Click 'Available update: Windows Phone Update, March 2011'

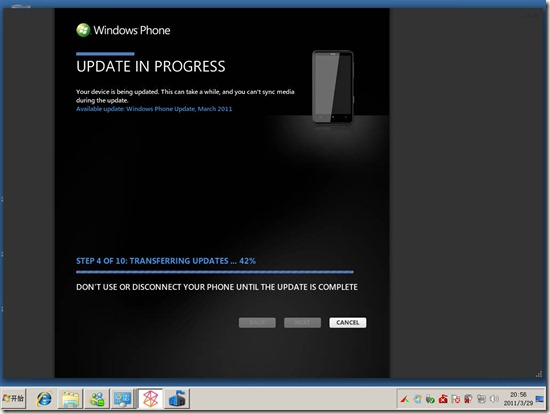[154, 109]
